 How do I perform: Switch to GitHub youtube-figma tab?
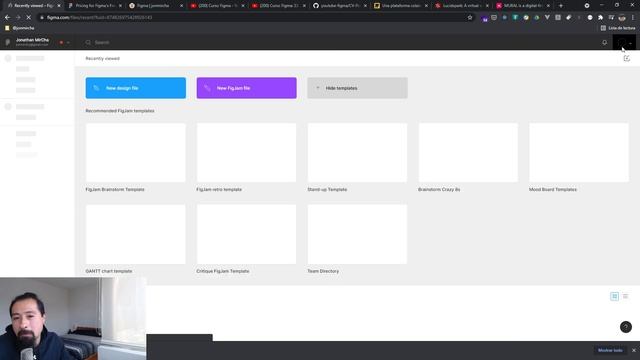coord(339,6)
